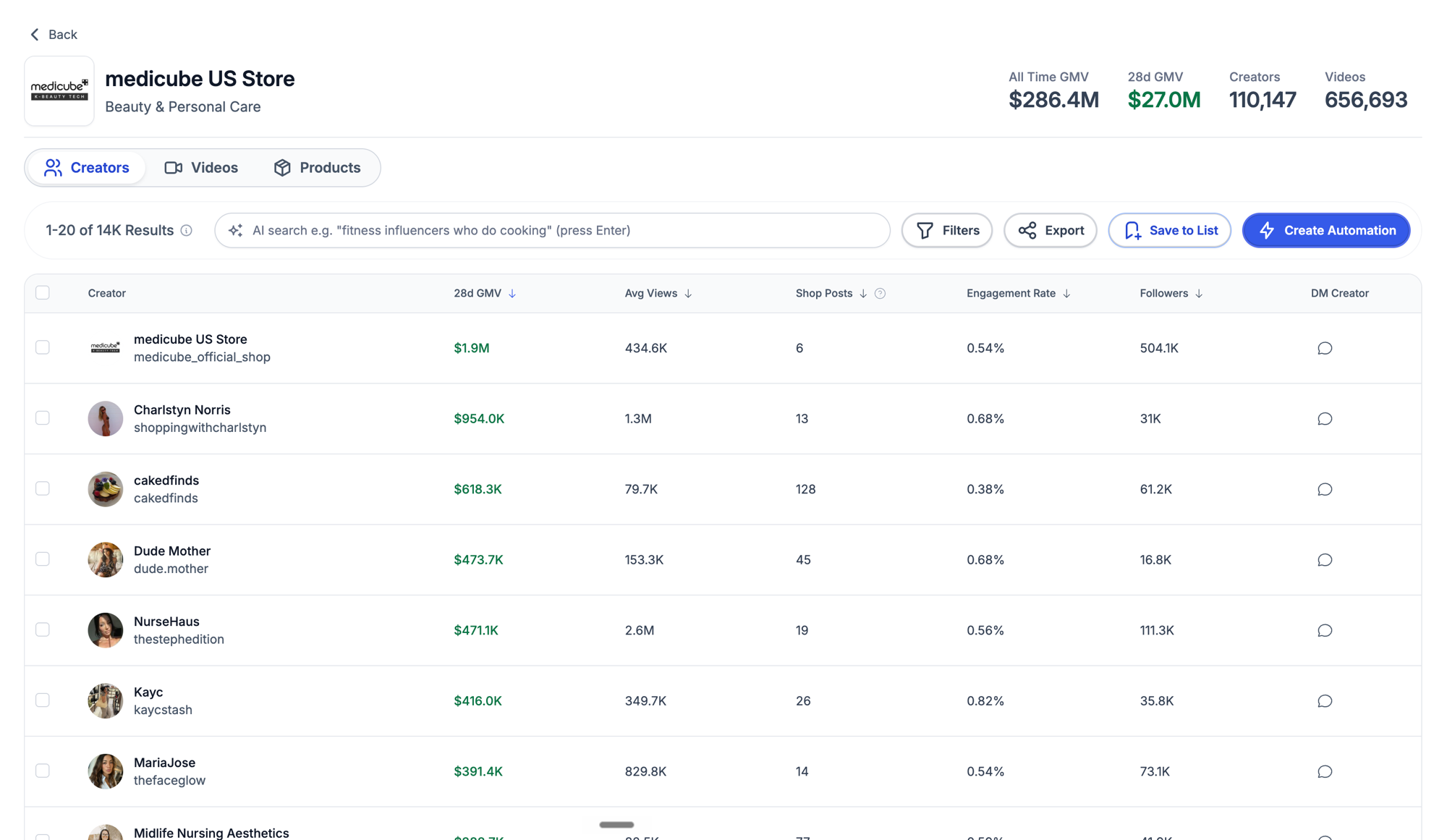This screenshot has height=840, width=1447.
Task: Click the medicube brand logo
Action: [59, 91]
